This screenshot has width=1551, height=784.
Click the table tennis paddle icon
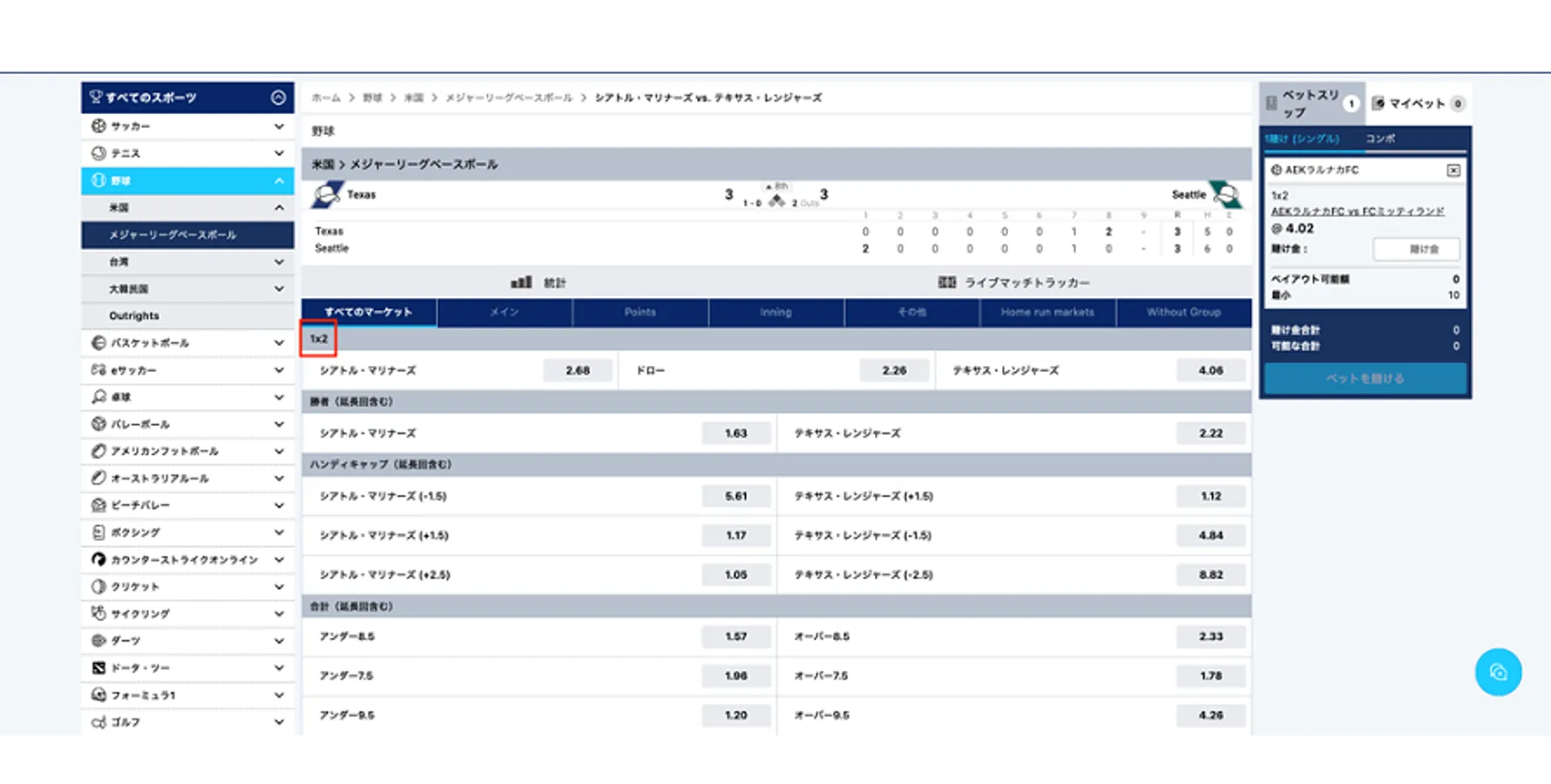pyautogui.click(x=98, y=397)
